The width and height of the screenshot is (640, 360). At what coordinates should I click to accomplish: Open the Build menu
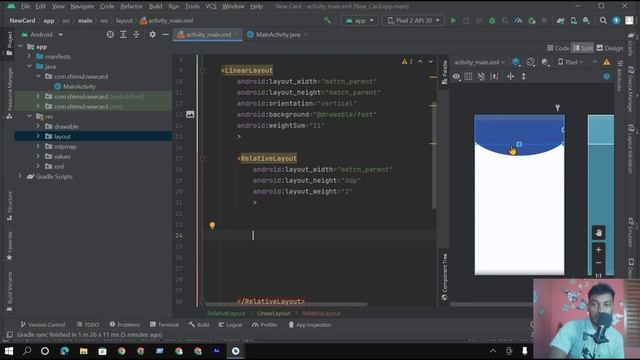pos(155,6)
